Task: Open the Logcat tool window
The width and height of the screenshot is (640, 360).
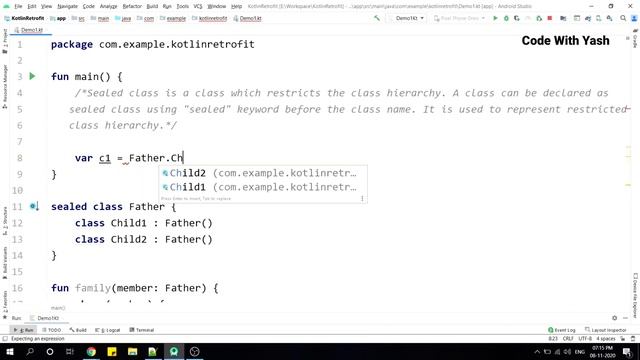Action: pos(108,330)
